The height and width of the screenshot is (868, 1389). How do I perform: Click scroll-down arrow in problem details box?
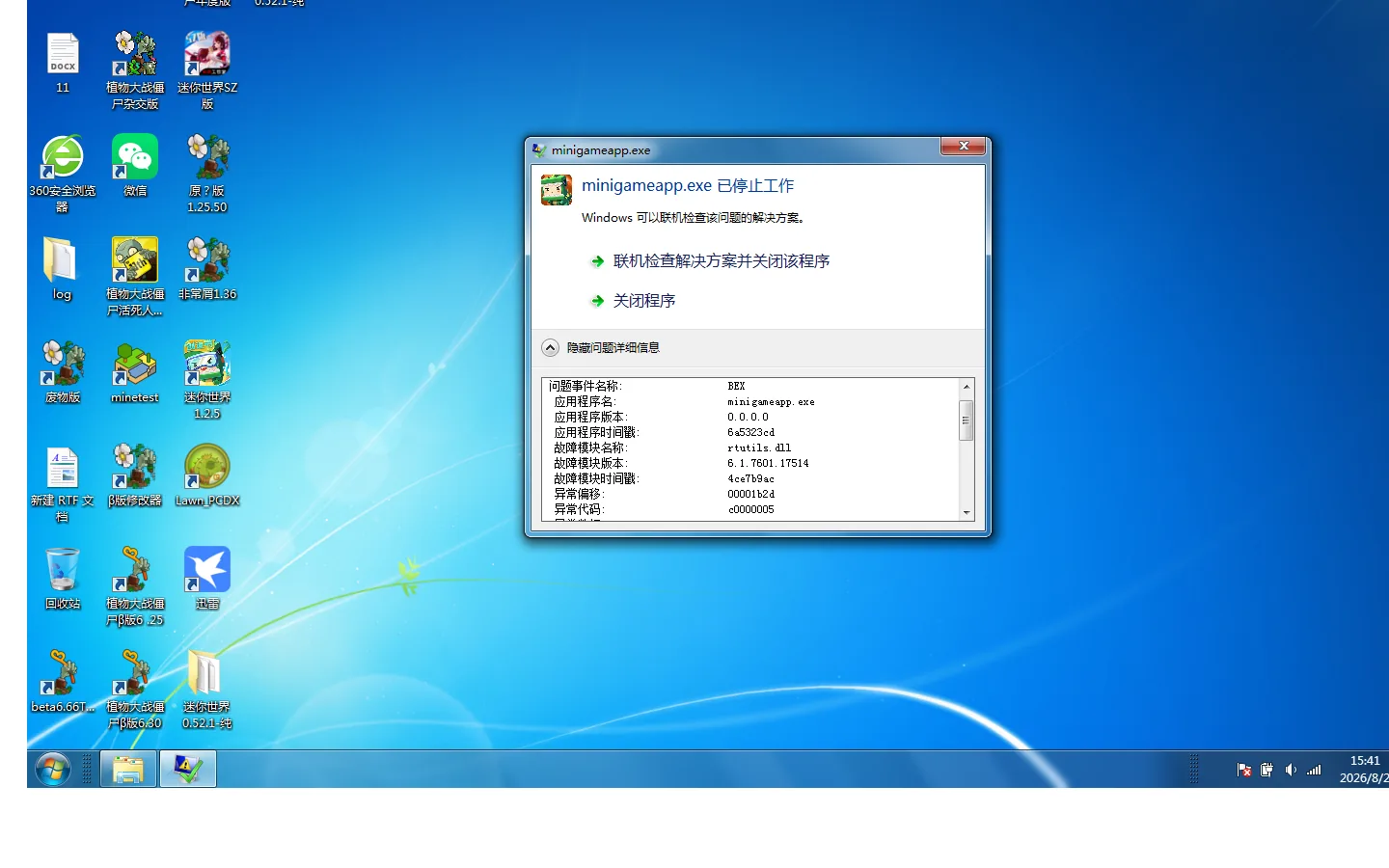[967, 512]
